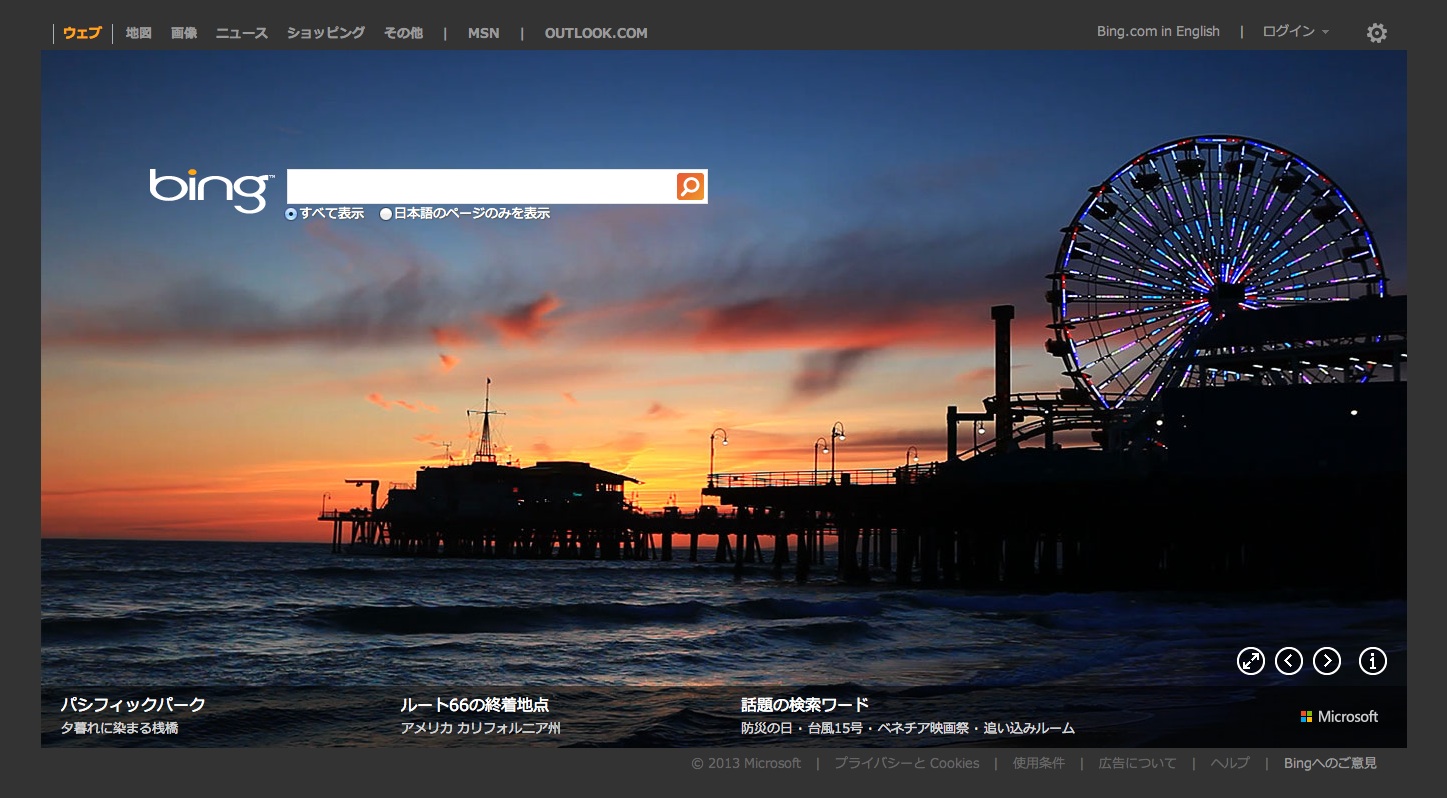Switch to the 画像 tab
The width and height of the screenshot is (1447, 798).
[x=184, y=33]
